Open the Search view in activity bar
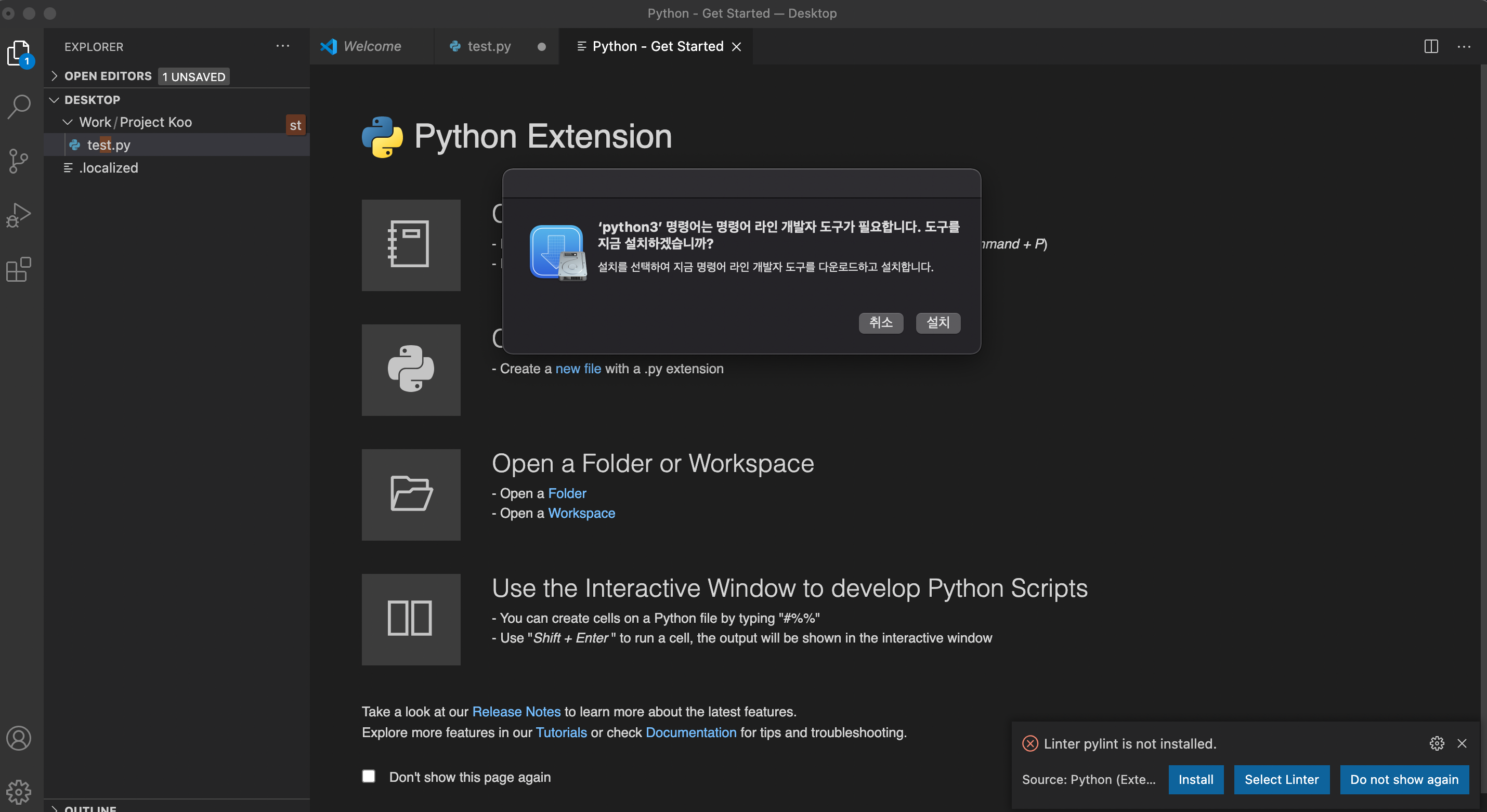 19,107
